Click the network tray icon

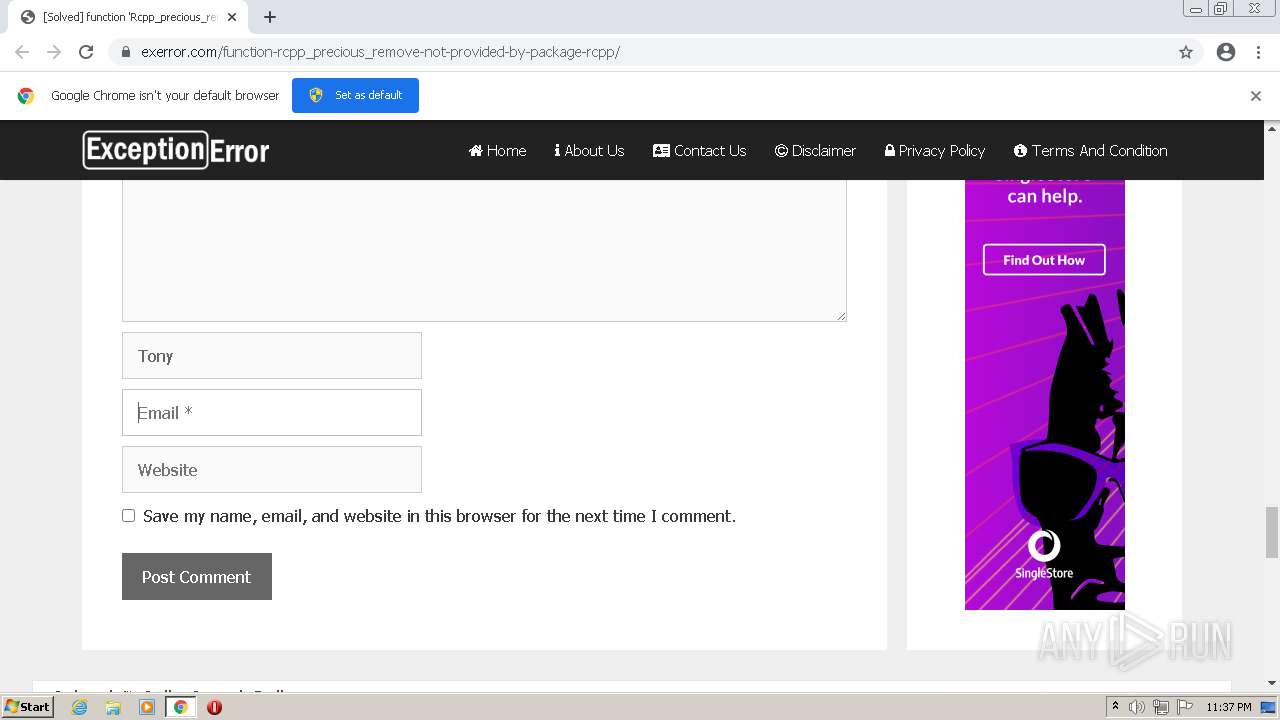[1161, 707]
